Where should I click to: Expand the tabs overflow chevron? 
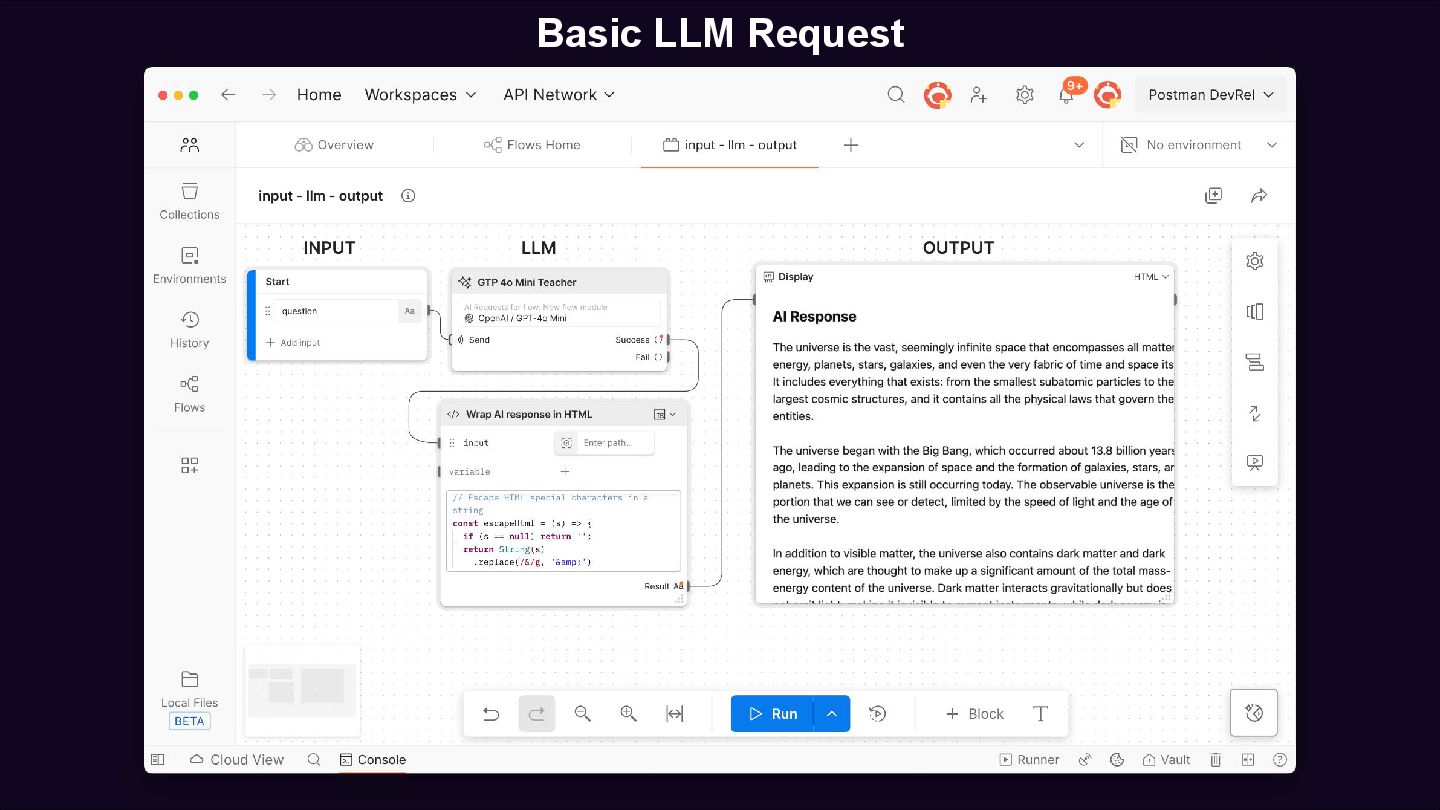1079,145
